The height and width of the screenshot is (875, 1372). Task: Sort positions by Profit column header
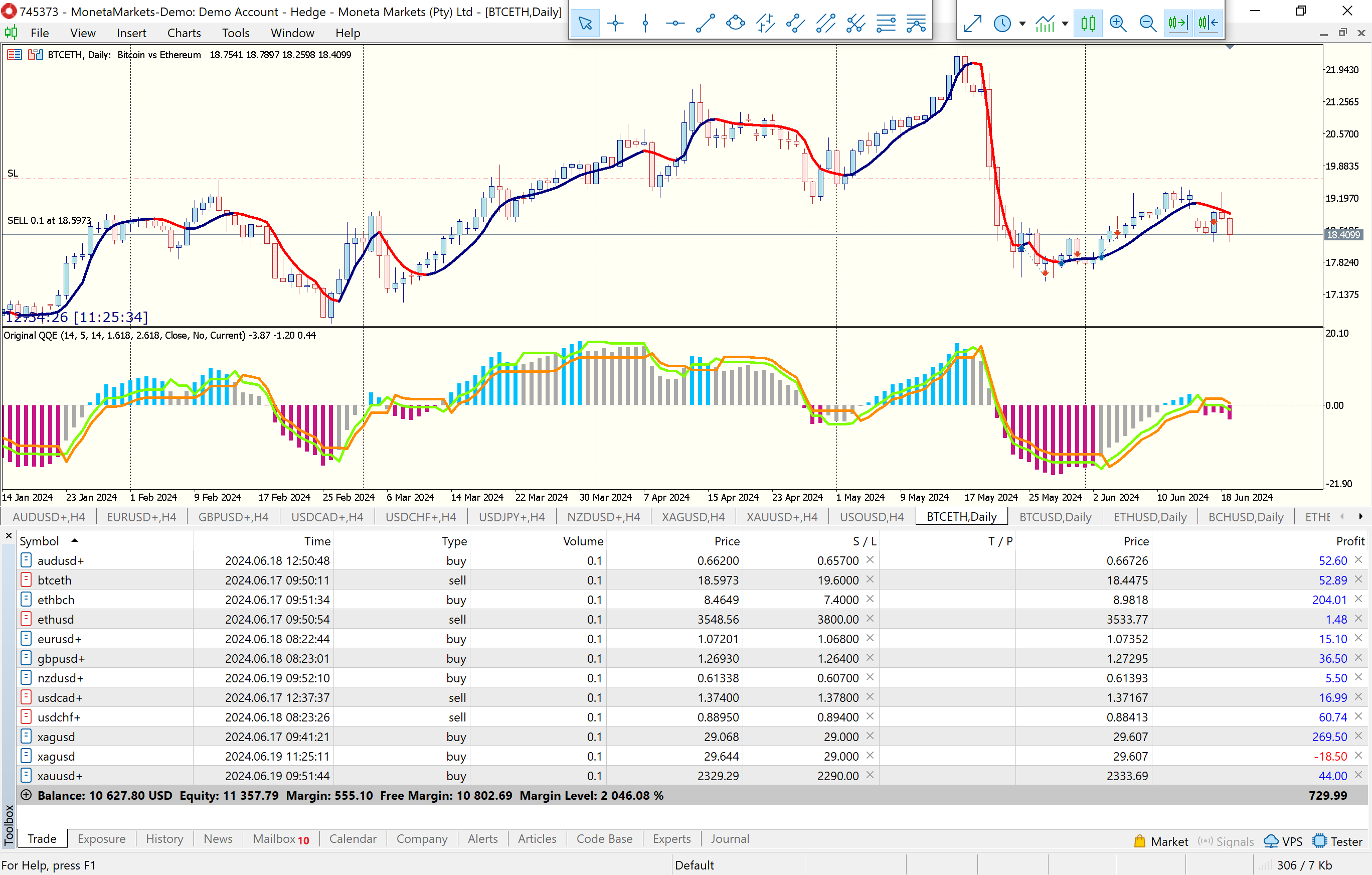point(1350,541)
